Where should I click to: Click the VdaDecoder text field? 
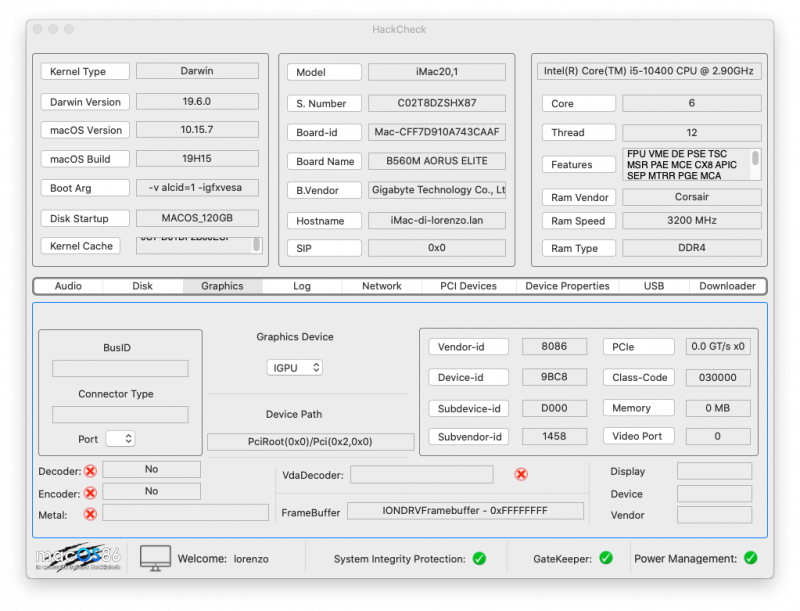422,474
